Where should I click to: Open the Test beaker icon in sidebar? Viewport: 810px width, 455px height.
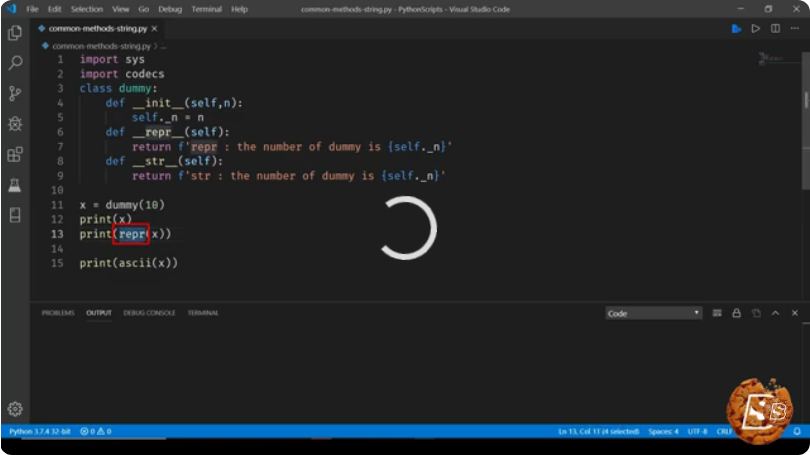(x=15, y=185)
